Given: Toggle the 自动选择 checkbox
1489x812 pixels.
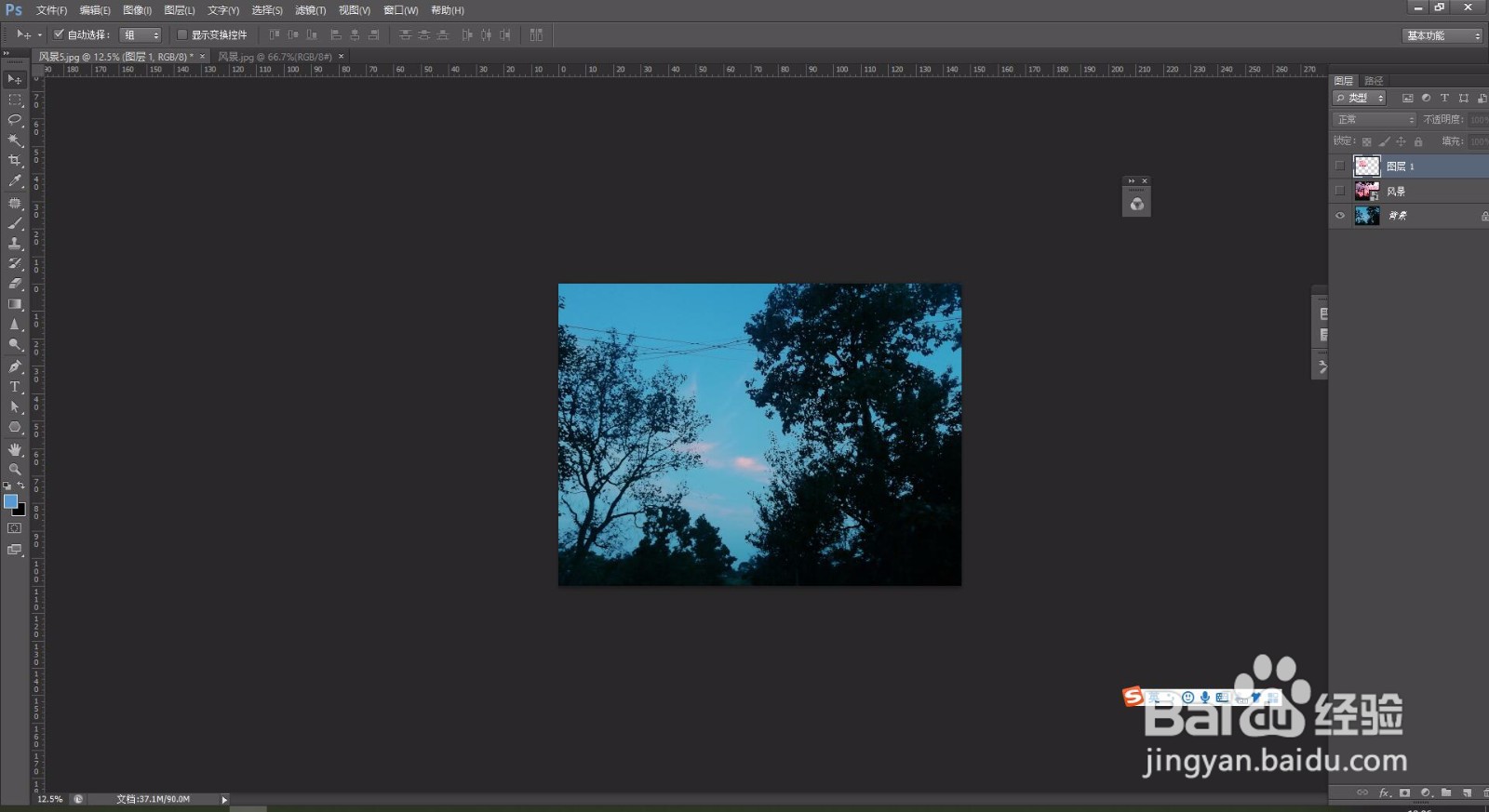Looking at the screenshot, I should (x=59, y=34).
